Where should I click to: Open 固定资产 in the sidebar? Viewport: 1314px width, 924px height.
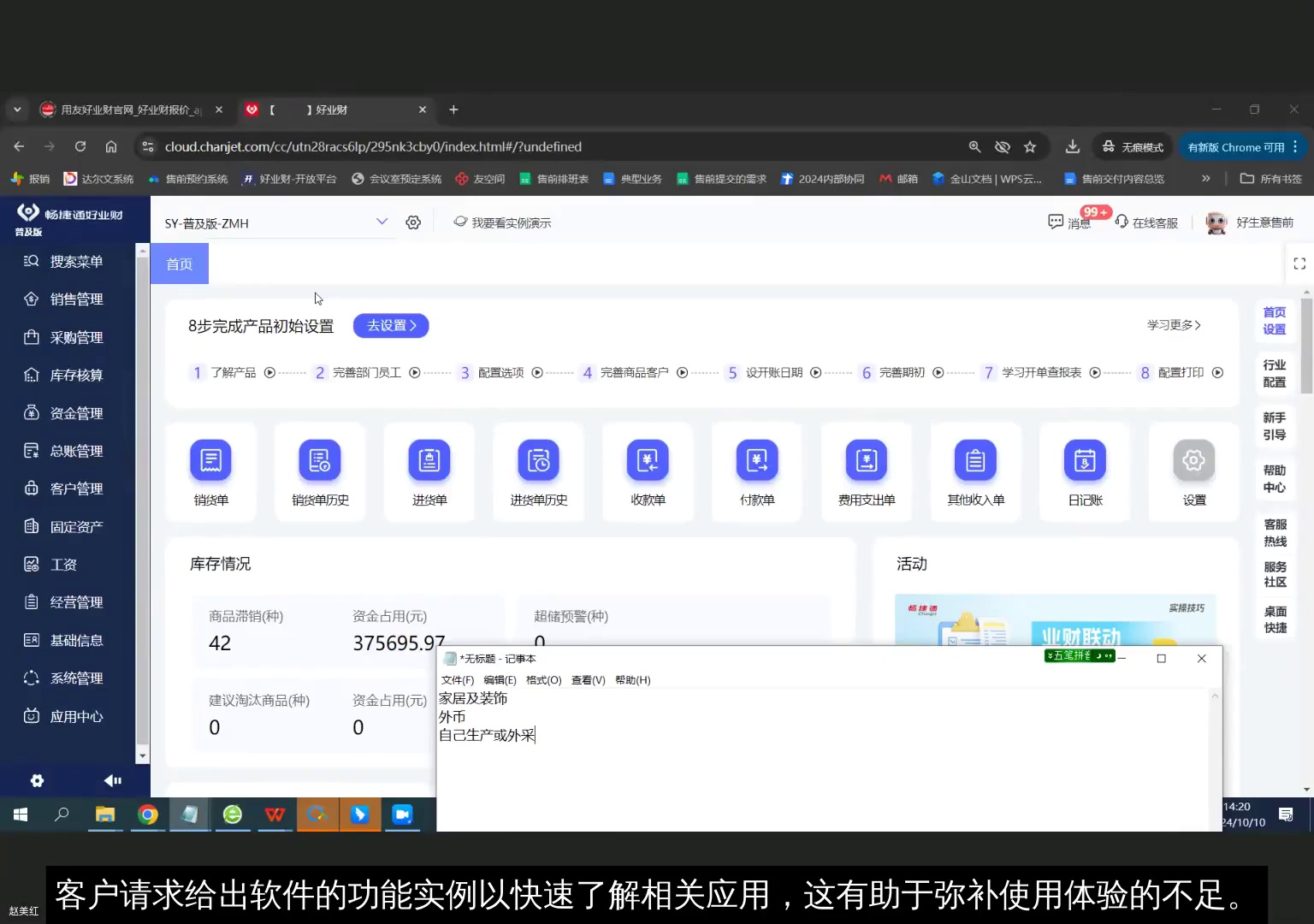(x=75, y=527)
